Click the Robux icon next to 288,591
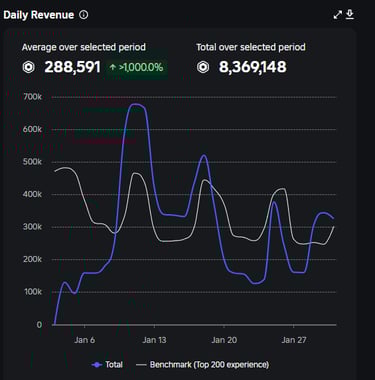 (29, 67)
